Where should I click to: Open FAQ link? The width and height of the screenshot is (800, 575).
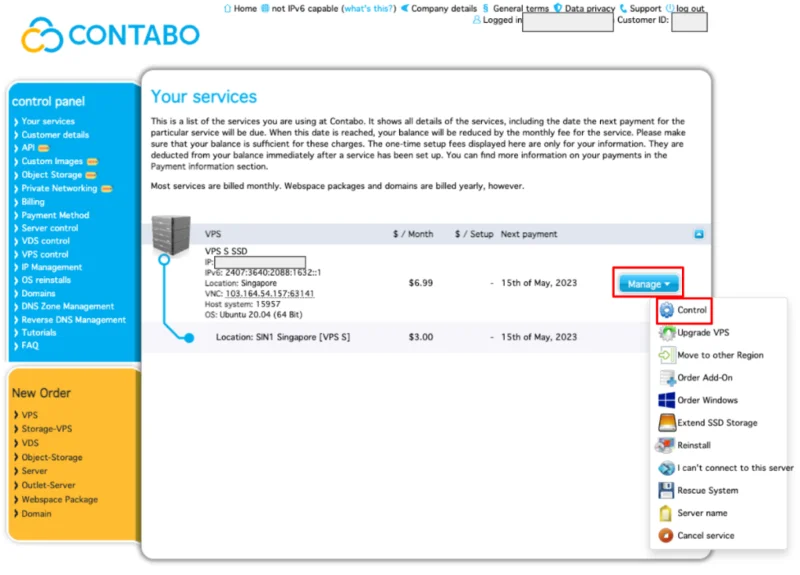point(30,345)
